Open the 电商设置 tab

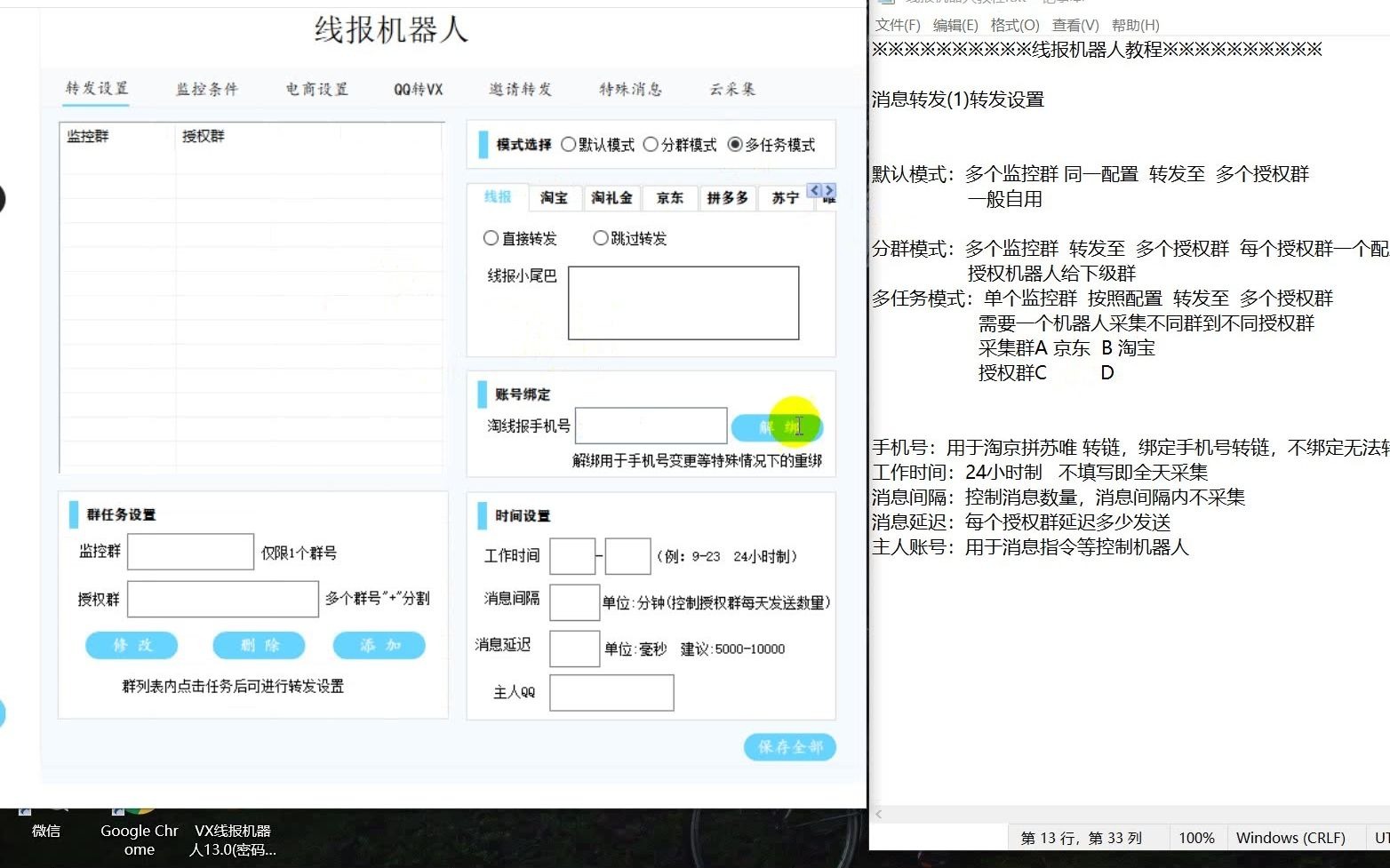click(317, 89)
